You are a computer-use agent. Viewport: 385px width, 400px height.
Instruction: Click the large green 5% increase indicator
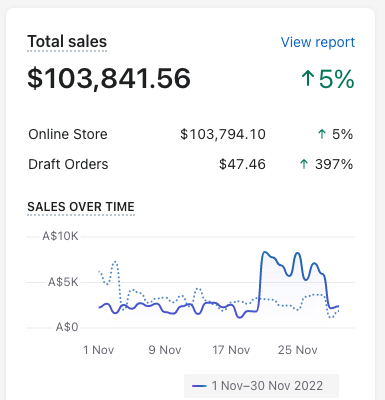pos(327,79)
